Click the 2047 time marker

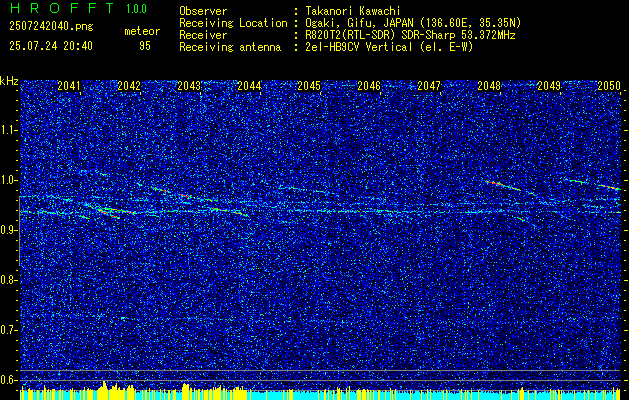pos(429,86)
